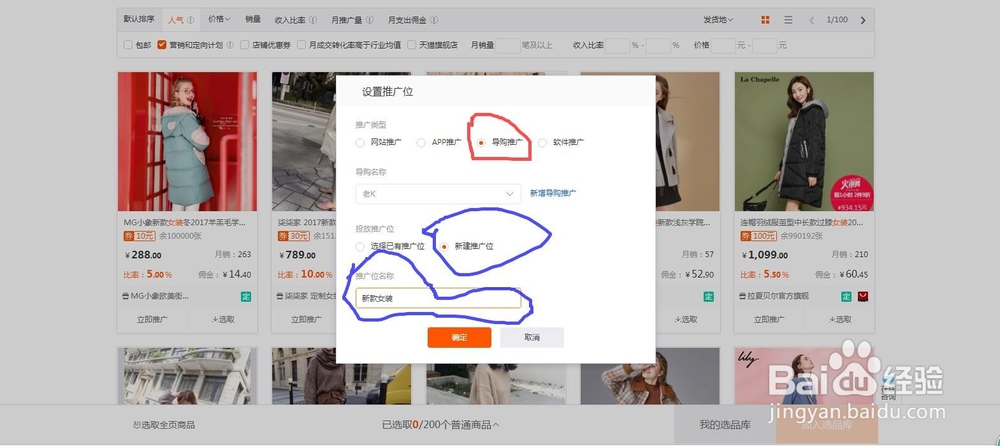
Task: Focus 价格 maximum input
Action: pyautogui.click(x=765, y=45)
